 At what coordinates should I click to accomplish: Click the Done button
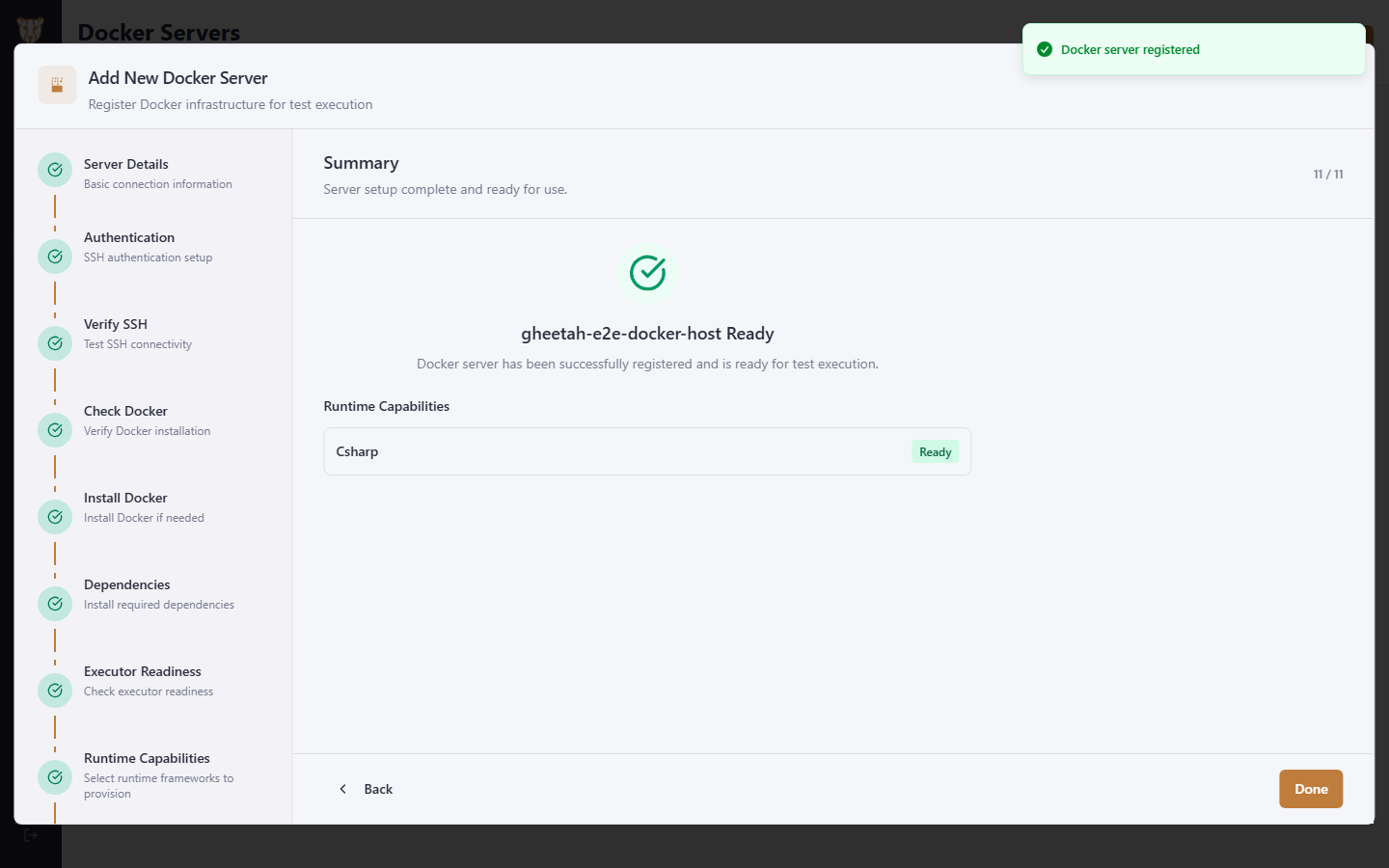(1311, 789)
